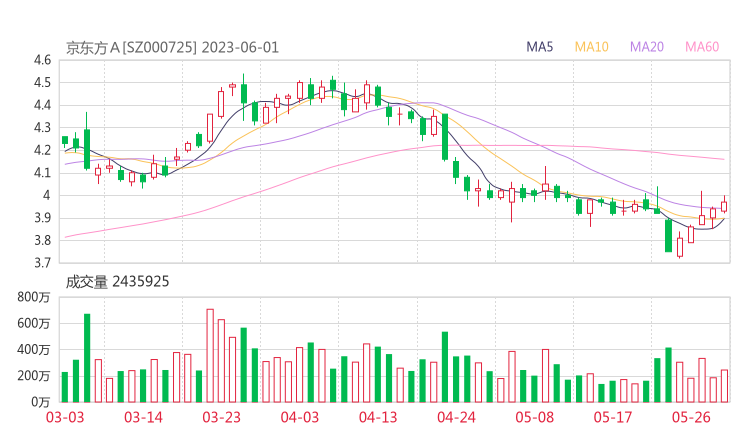Toggle the MA20 legend label

pos(647,47)
